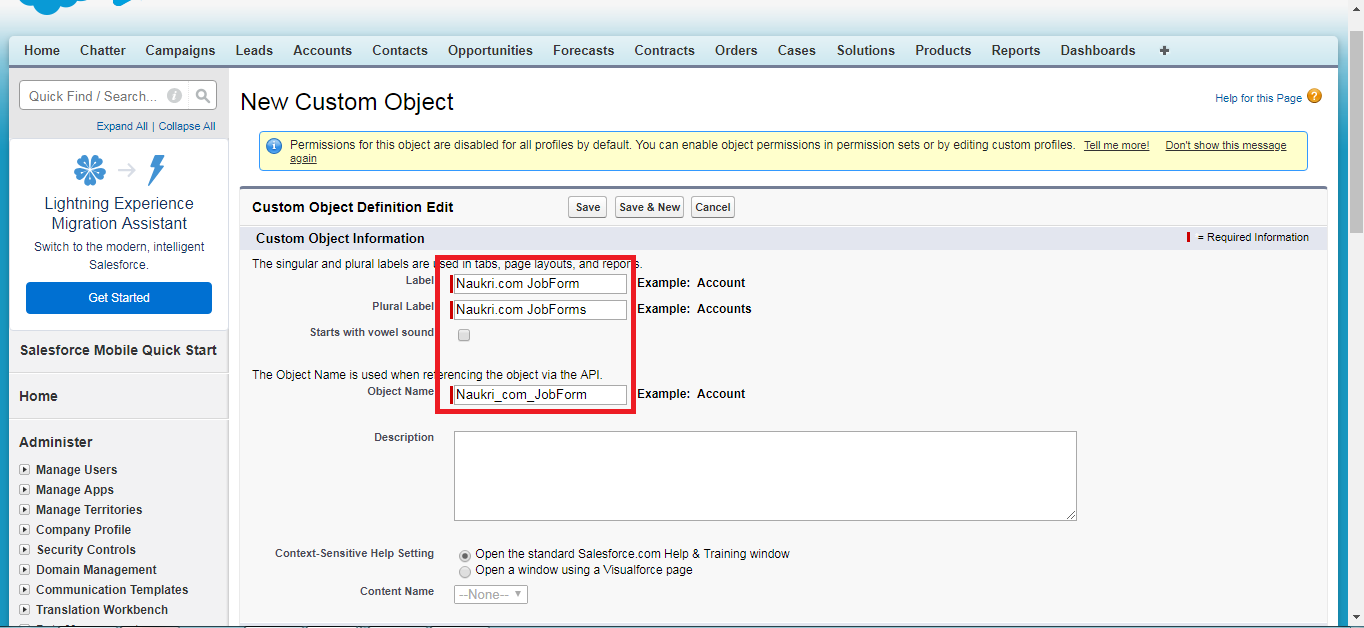Viewport: 1364px width, 628px height.
Task: Open the Accounts tab
Action: (322, 50)
